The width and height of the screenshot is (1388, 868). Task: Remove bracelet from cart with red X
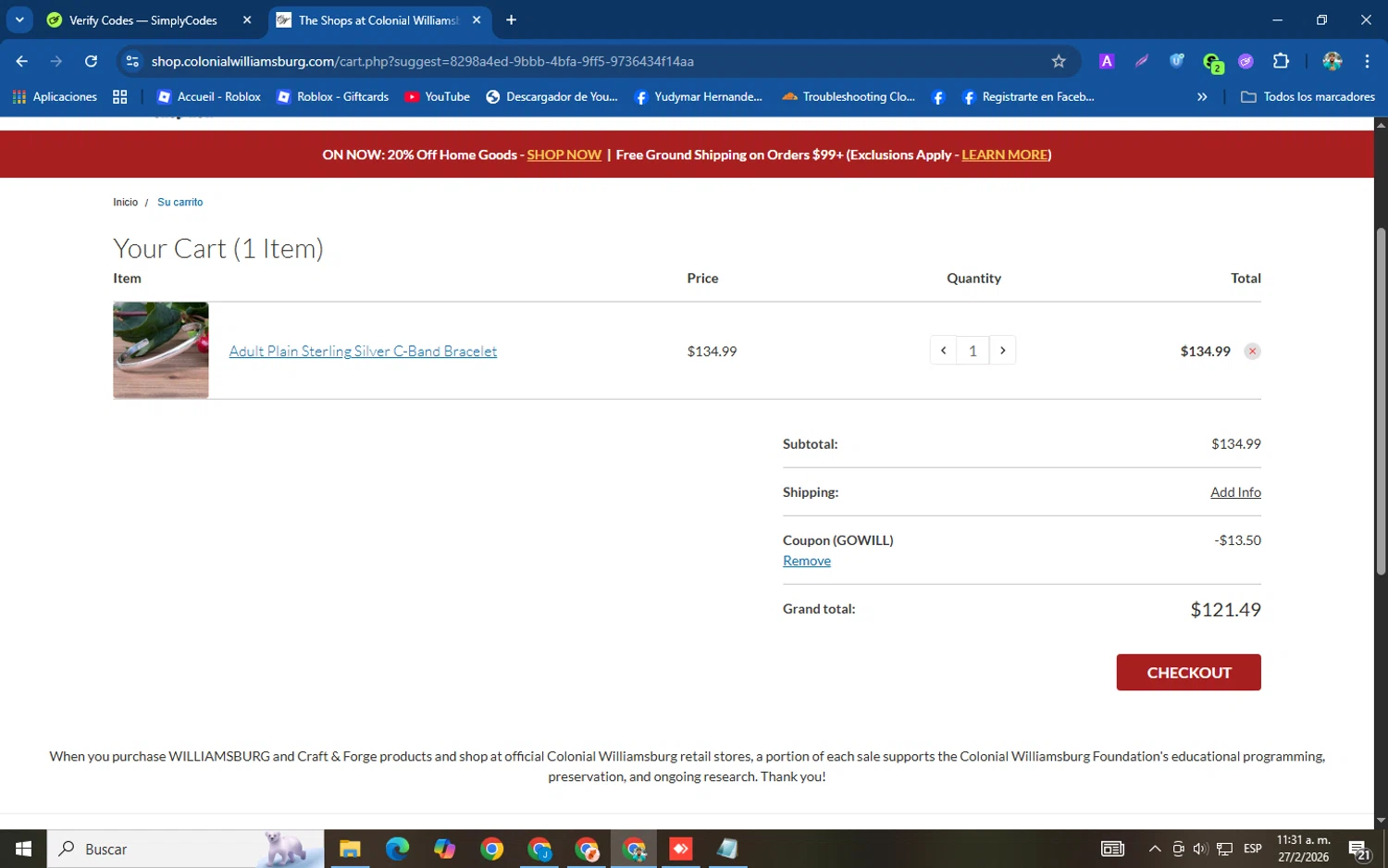(1252, 351)
